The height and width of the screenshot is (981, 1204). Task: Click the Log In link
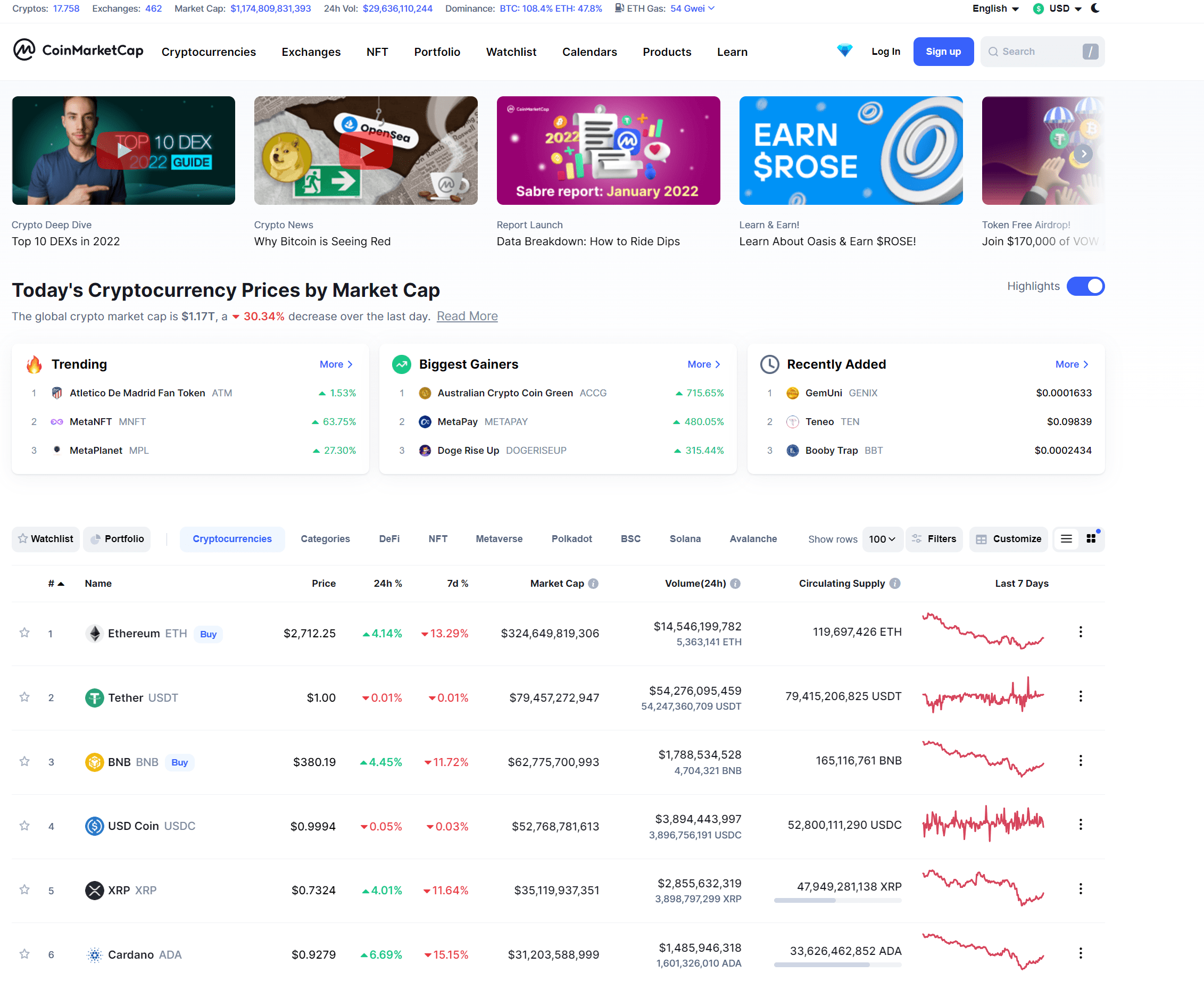coord(885,52)
